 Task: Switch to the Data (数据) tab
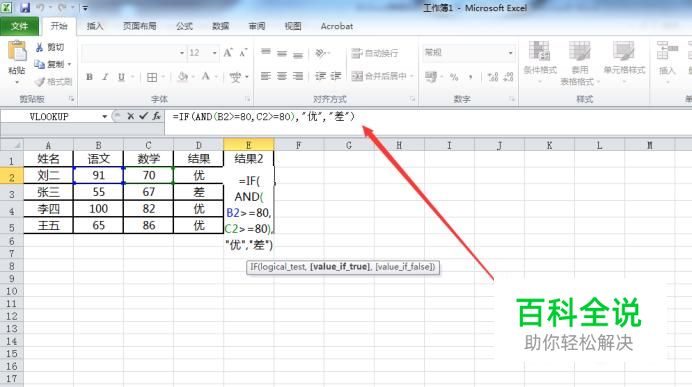tap(221, 26)
